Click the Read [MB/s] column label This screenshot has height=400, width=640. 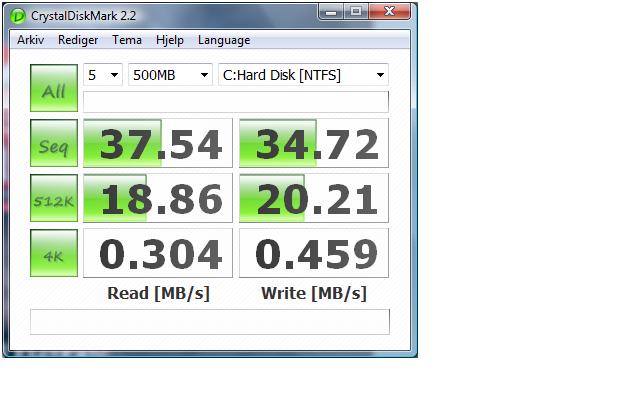point(158,293)
